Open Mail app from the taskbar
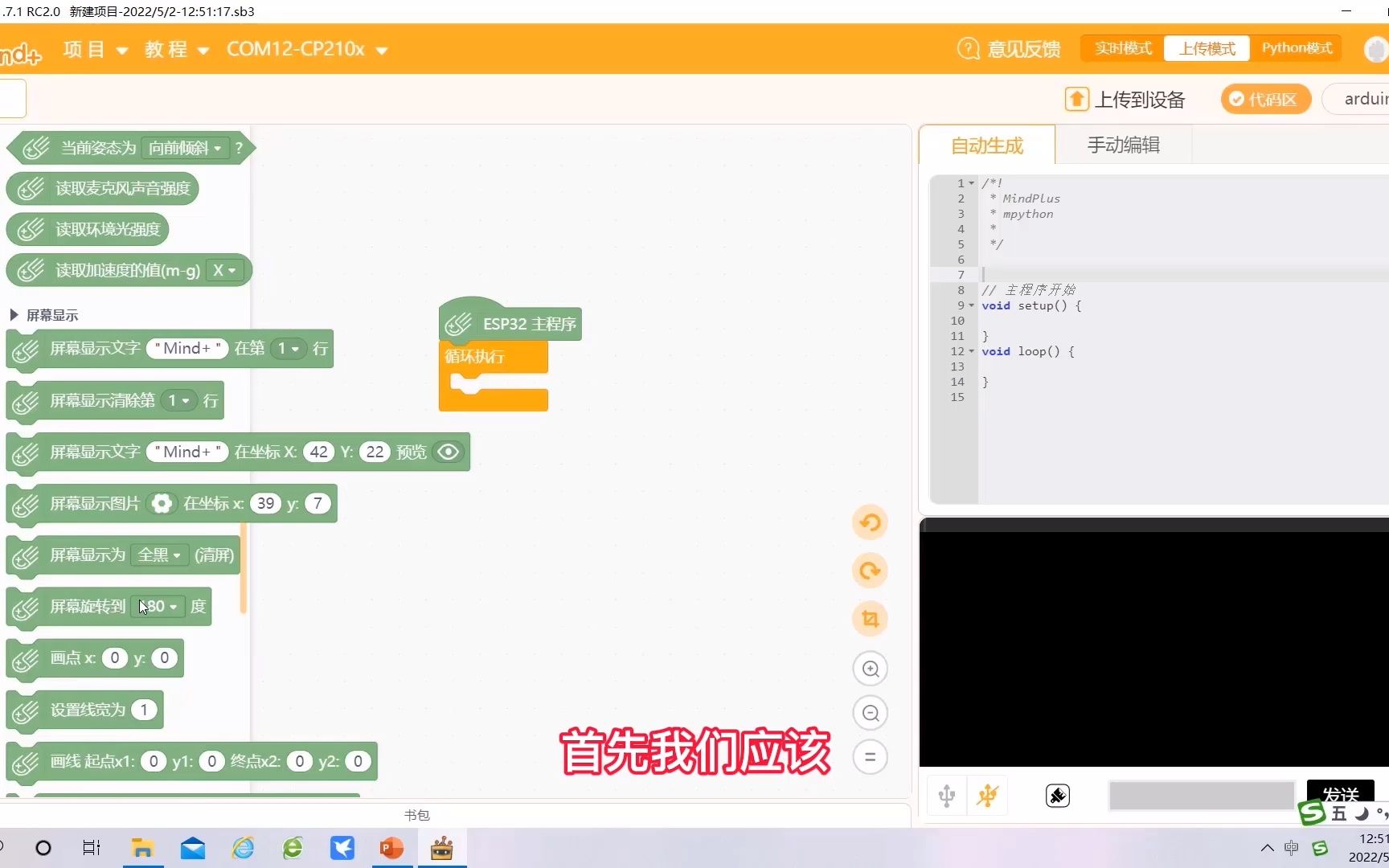 193,848
